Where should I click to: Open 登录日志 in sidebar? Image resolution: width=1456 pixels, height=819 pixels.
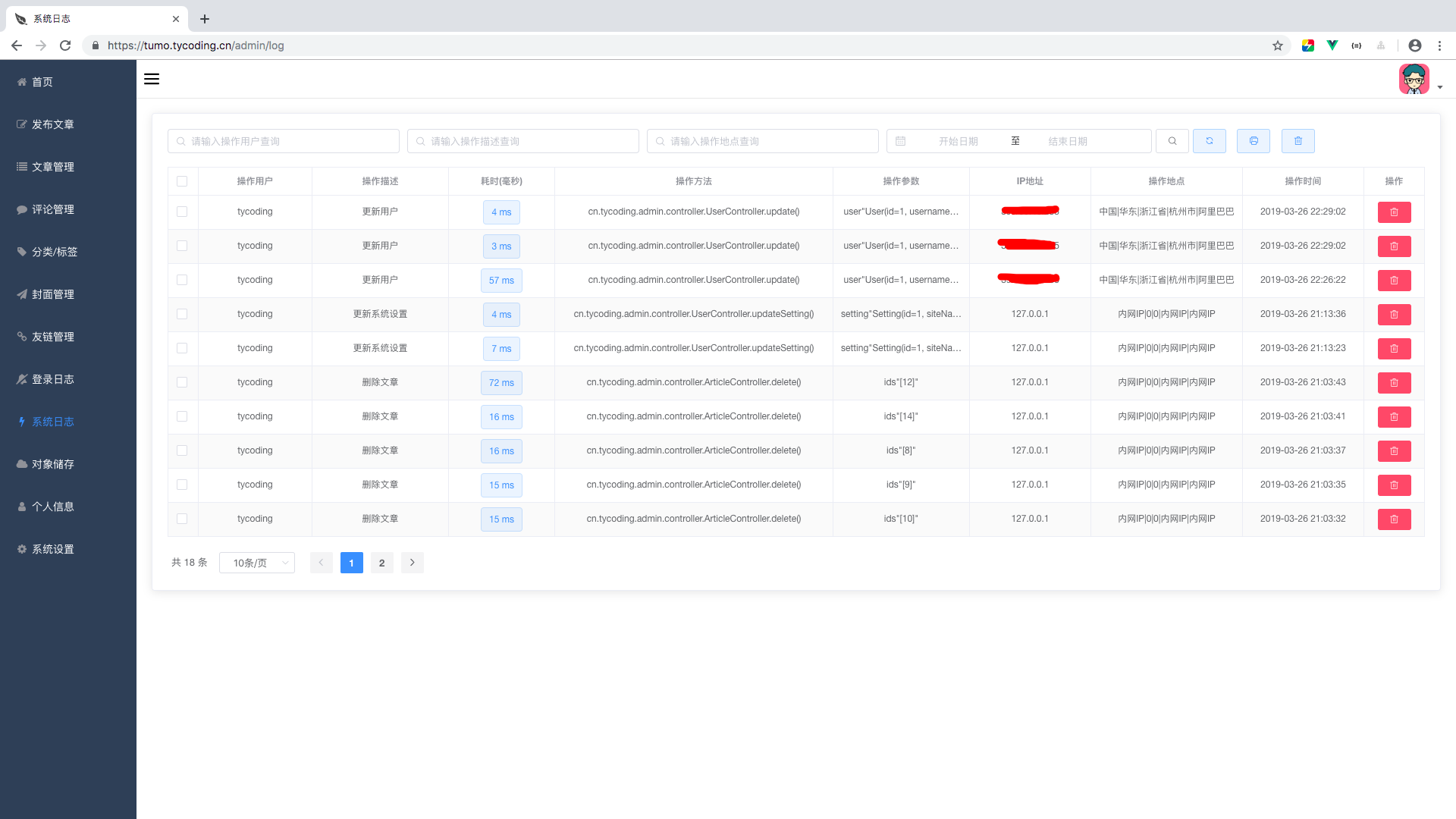[x=52, y=379]
